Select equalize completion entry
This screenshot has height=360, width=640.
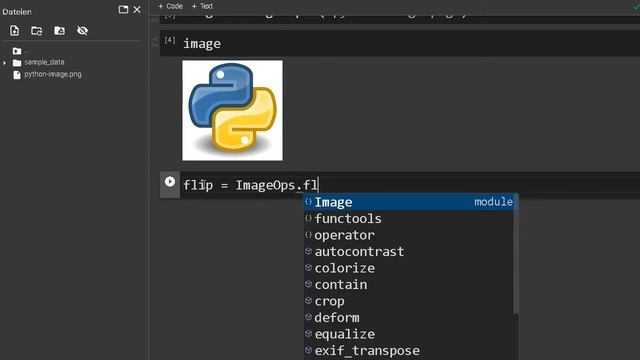(409, 334)
